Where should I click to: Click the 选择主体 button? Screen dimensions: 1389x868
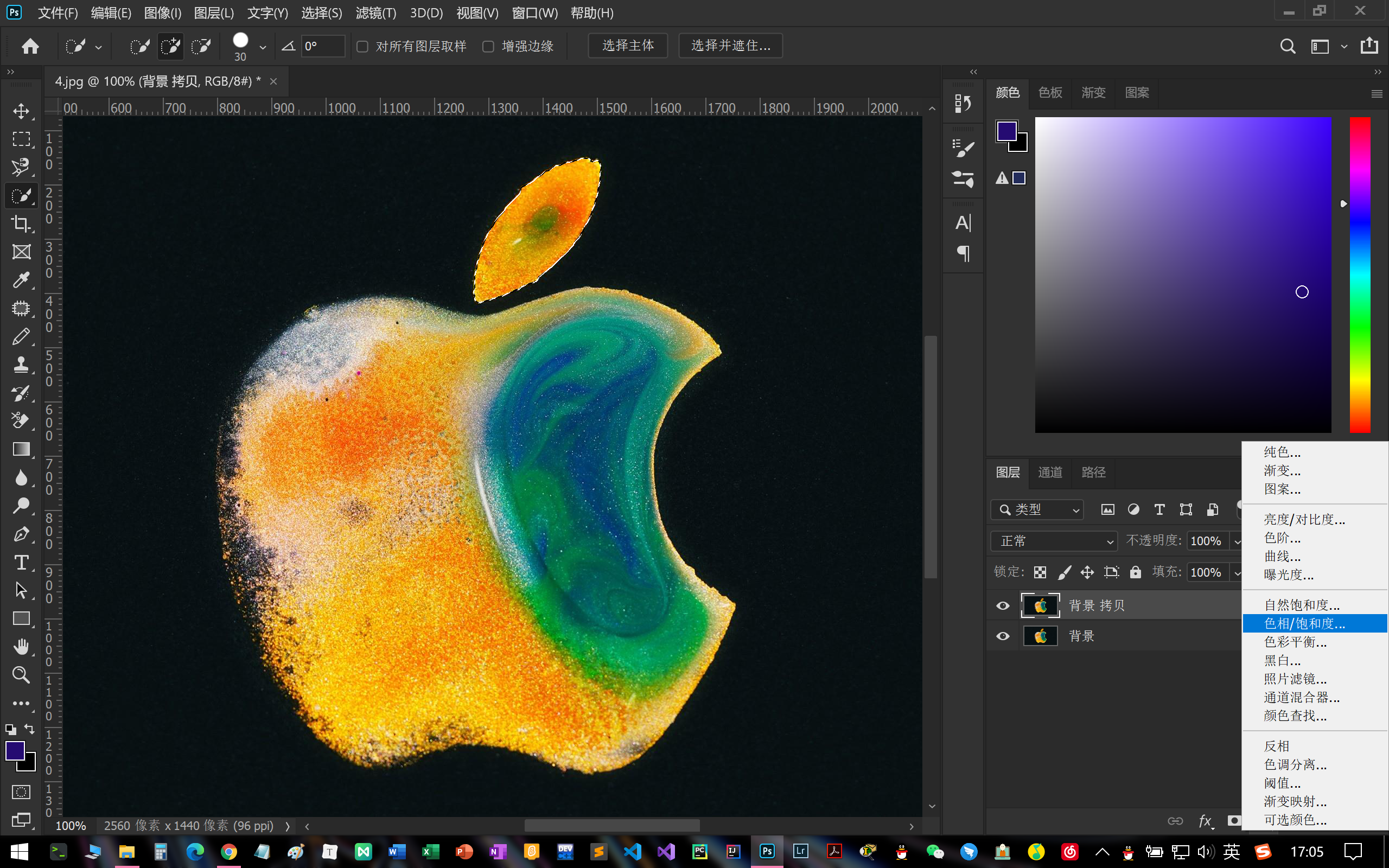coord(628,46)
